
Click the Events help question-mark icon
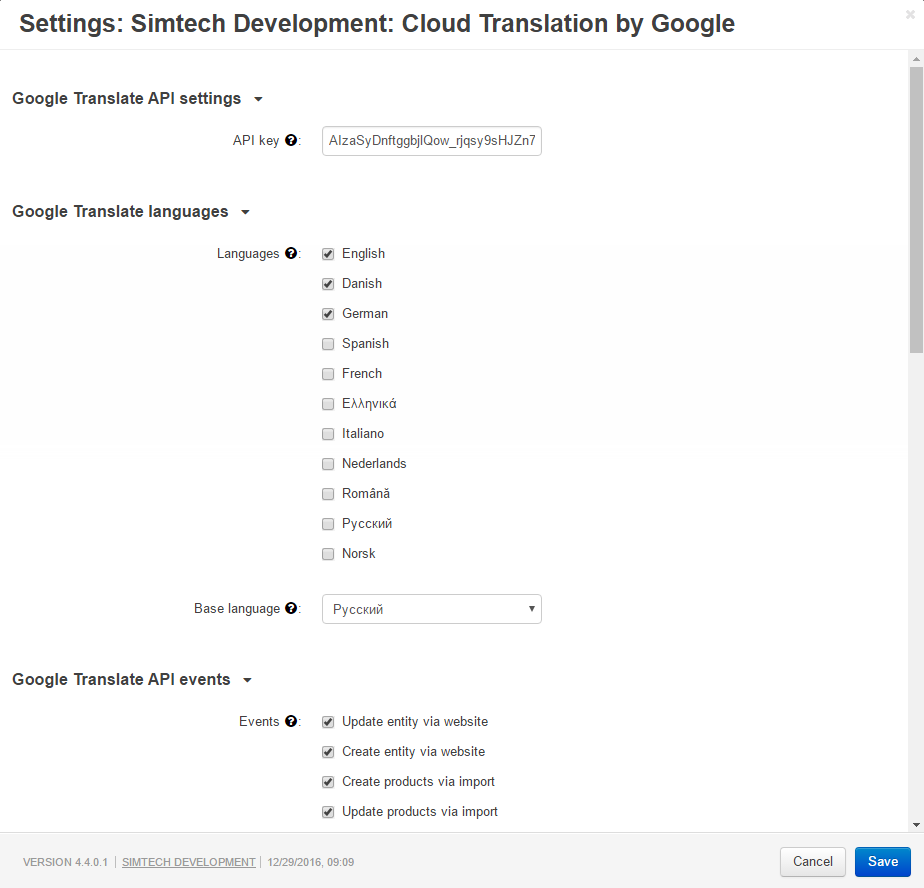tap(291, 721)
